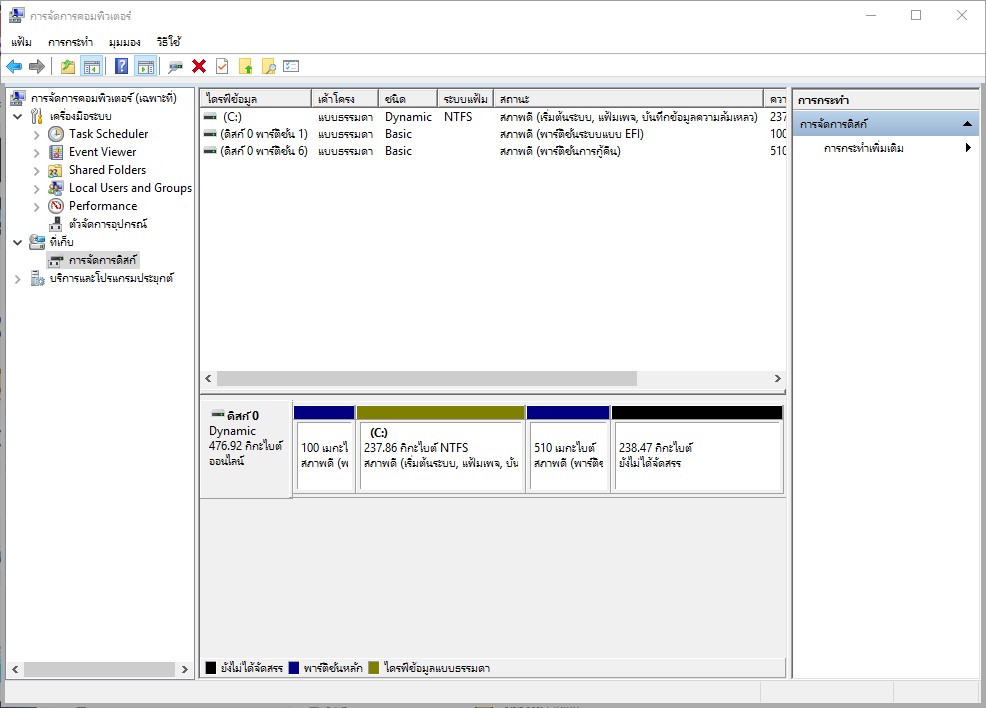986x708 pixels.
Task: Click the (C:) volume row icon
Action: pos(210,117)
